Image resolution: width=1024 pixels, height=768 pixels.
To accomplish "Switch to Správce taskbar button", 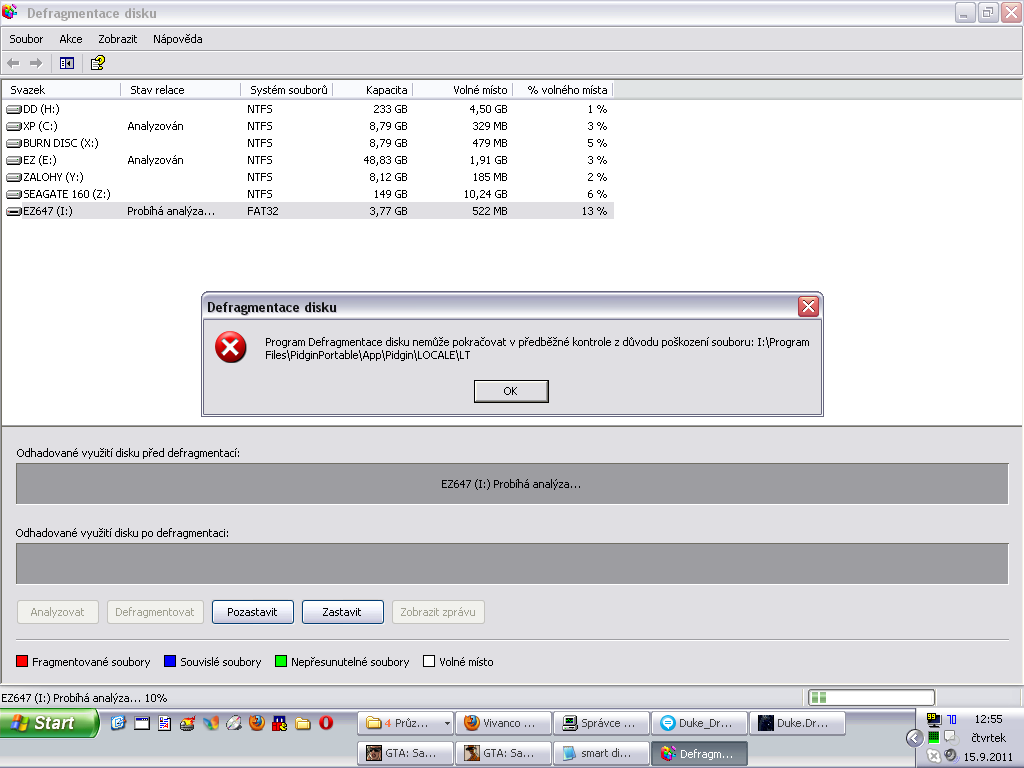I will click(601, 723).
